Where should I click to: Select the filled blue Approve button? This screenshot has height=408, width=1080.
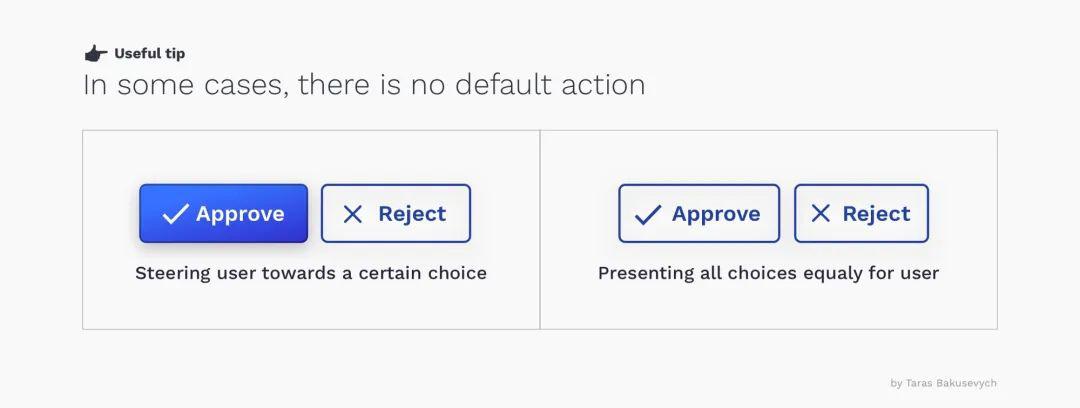[x=223, y=214]
